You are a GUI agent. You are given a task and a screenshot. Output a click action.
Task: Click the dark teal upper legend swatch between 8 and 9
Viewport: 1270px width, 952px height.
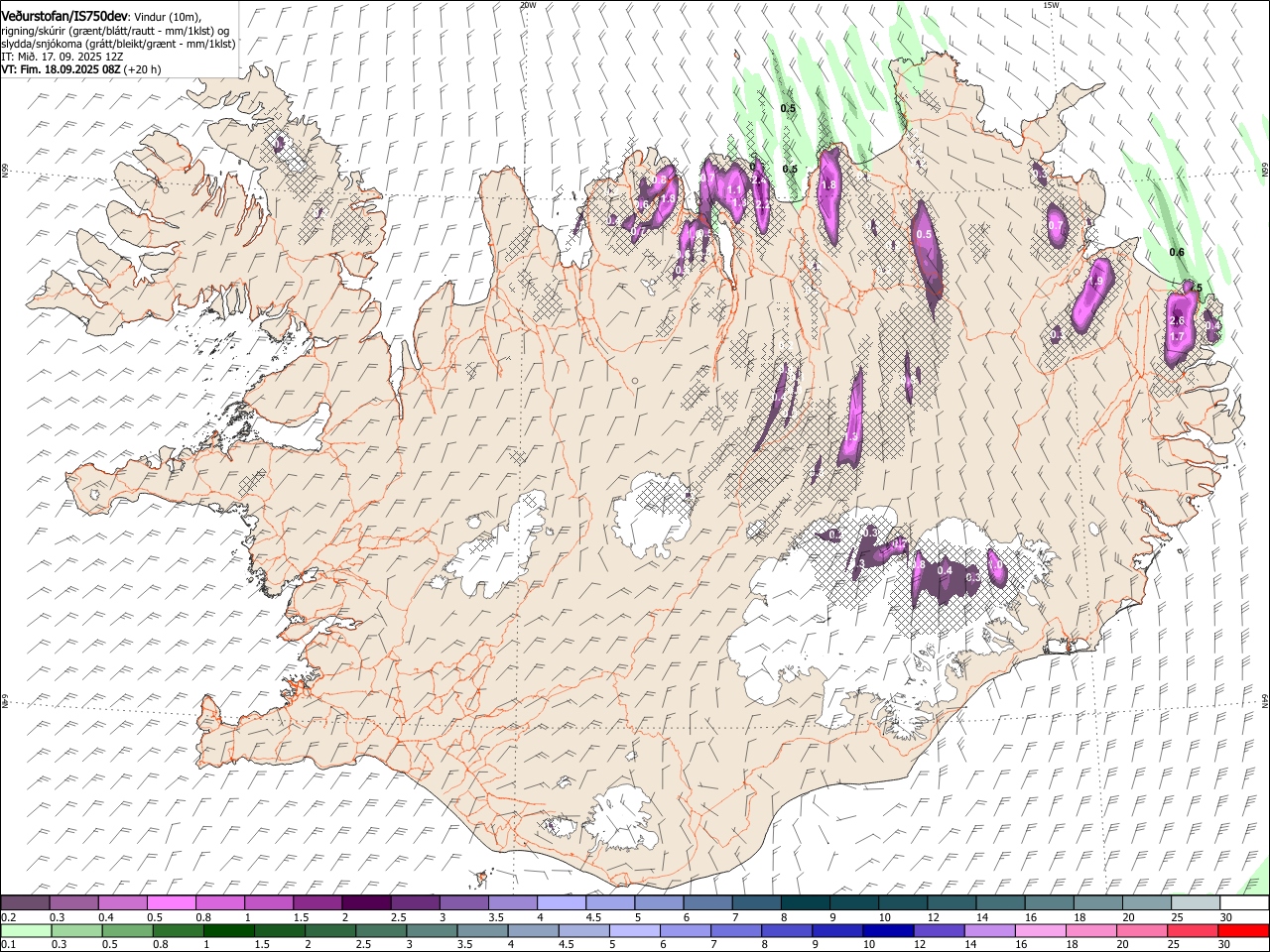click(x=806, y=902)
